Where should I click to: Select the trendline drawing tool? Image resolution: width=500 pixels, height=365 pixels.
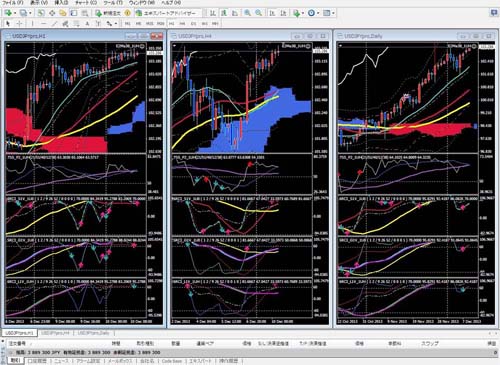point(55,24)
